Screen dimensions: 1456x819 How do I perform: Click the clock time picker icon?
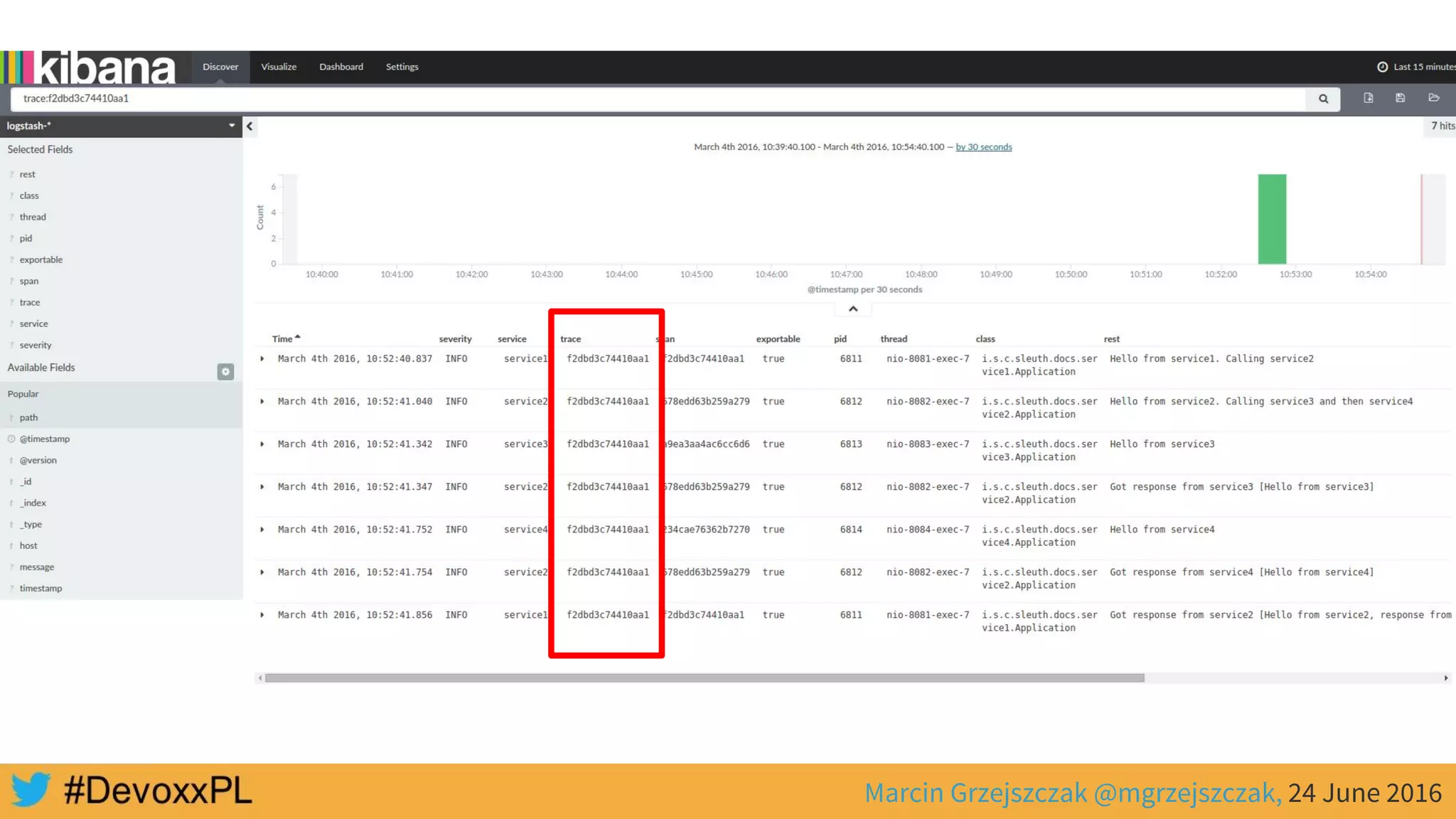[x=1382, y=67]
